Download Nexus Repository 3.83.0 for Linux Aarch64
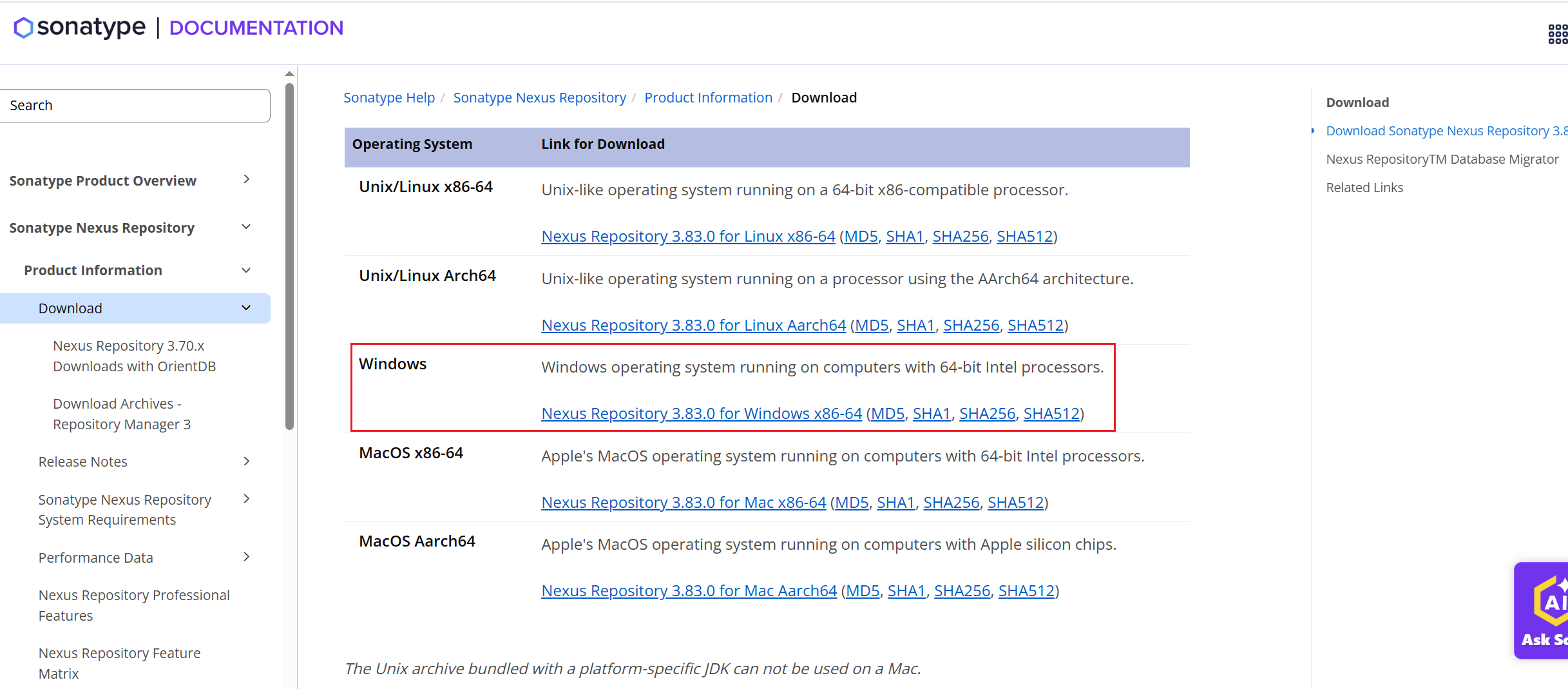The image size is (1568, 689). [694, 325]
